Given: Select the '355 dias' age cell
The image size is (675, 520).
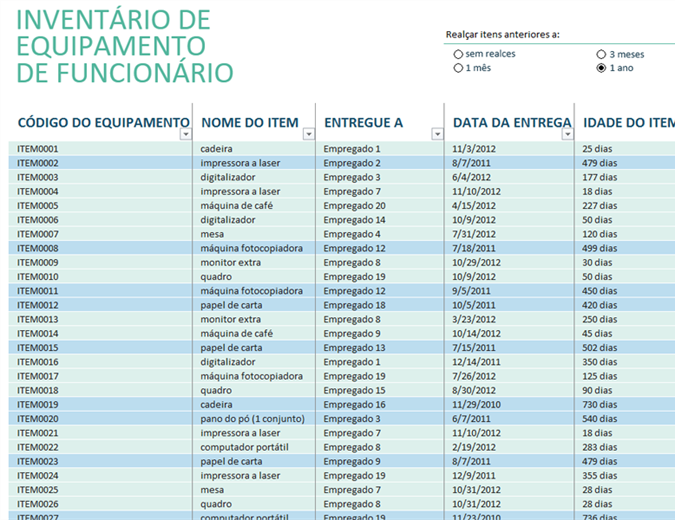Looking at the screenshot, I should (600, 476).
